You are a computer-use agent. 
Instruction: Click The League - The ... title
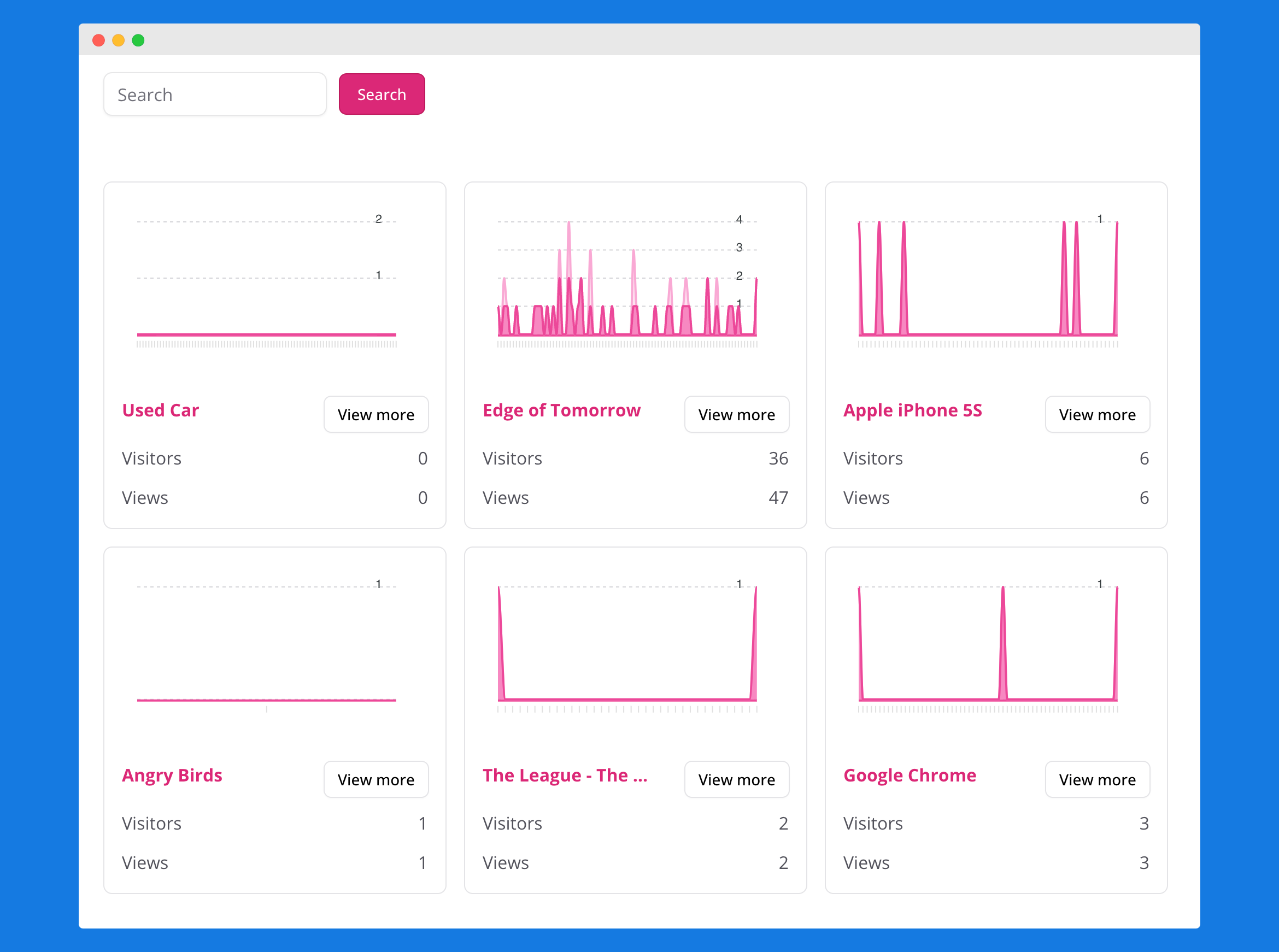click(565, 775)
